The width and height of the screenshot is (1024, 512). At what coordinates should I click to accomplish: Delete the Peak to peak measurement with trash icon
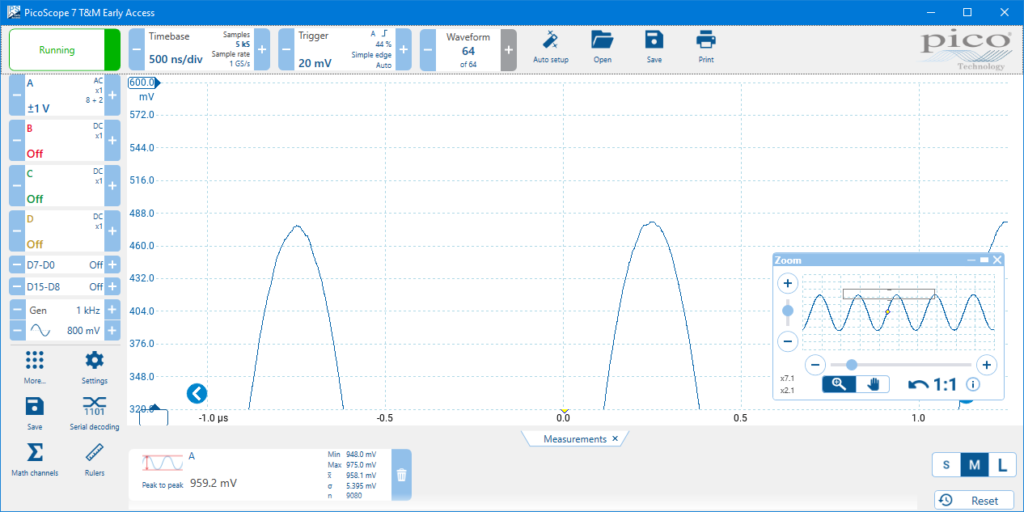coord(402,475)
